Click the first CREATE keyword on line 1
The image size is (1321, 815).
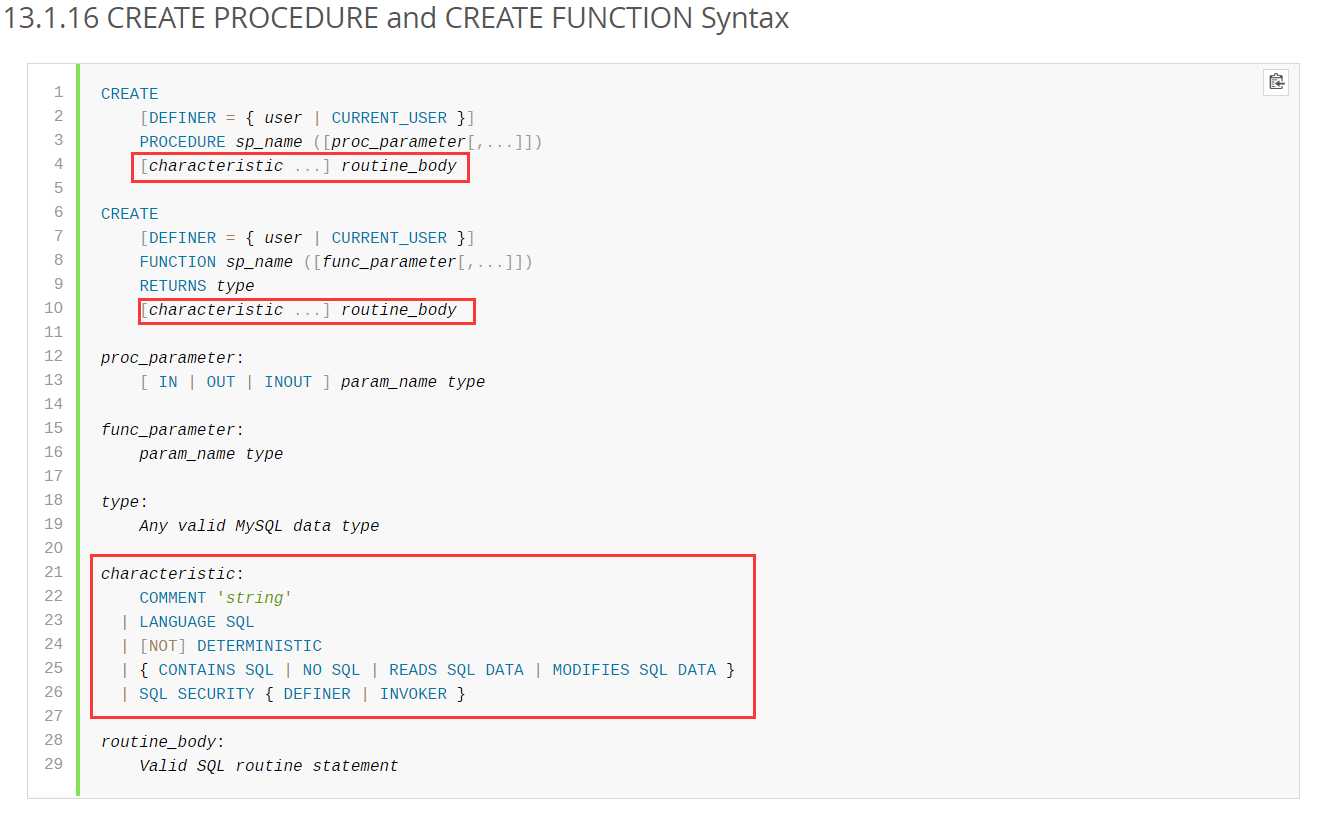(x=130, y=94)
